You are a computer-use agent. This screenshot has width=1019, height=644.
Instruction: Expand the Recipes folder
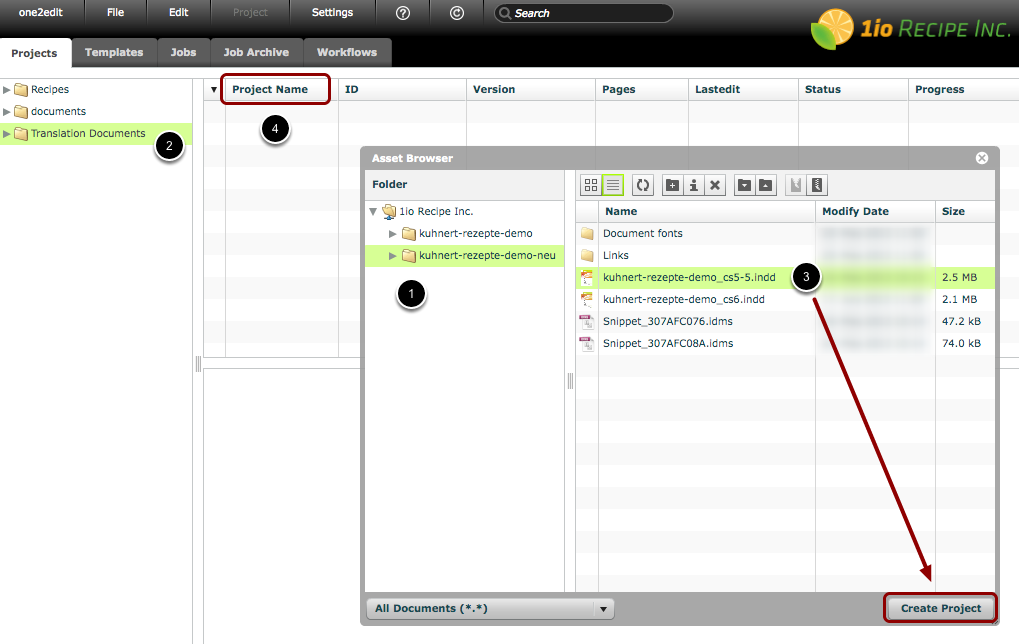tap(6, 90)
